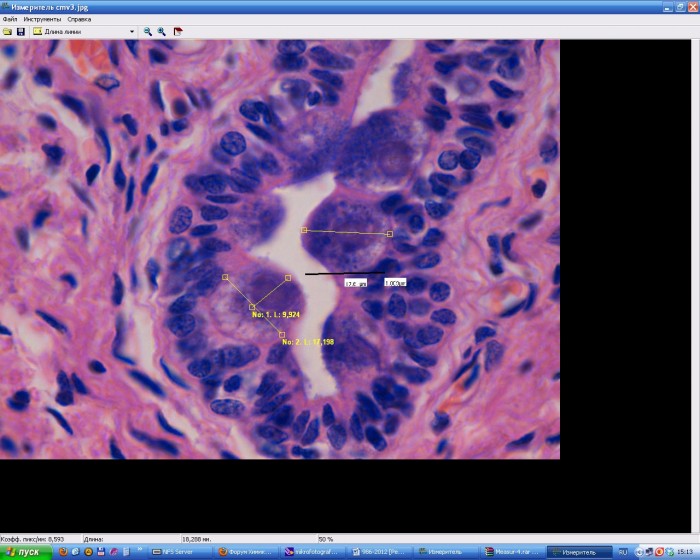This screenshot has width=700, height=560.
Task: Click Firefox icon in quick launch bar
Action: tap(63, 552)
